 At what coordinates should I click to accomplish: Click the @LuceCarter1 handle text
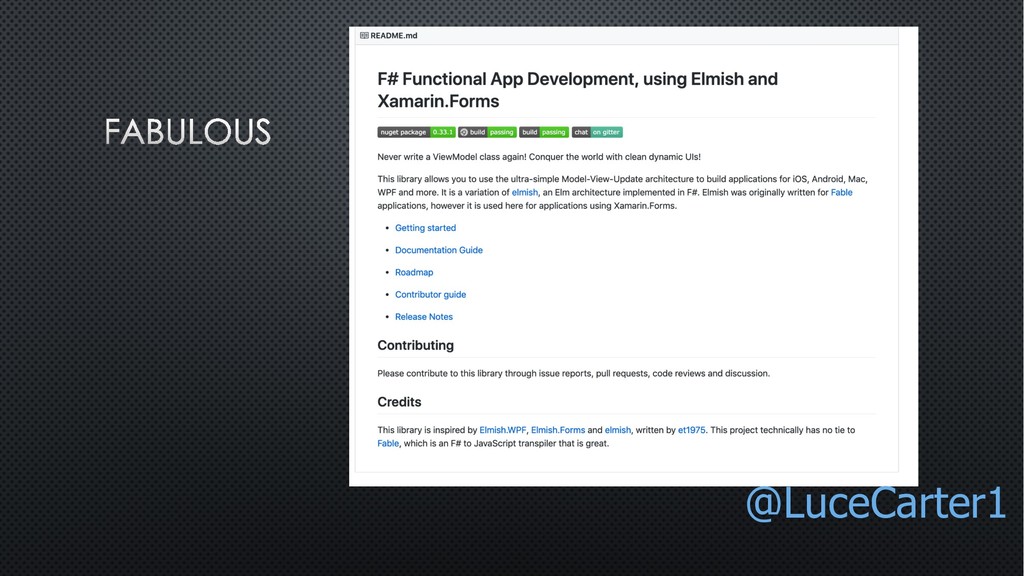pos(875,504)
